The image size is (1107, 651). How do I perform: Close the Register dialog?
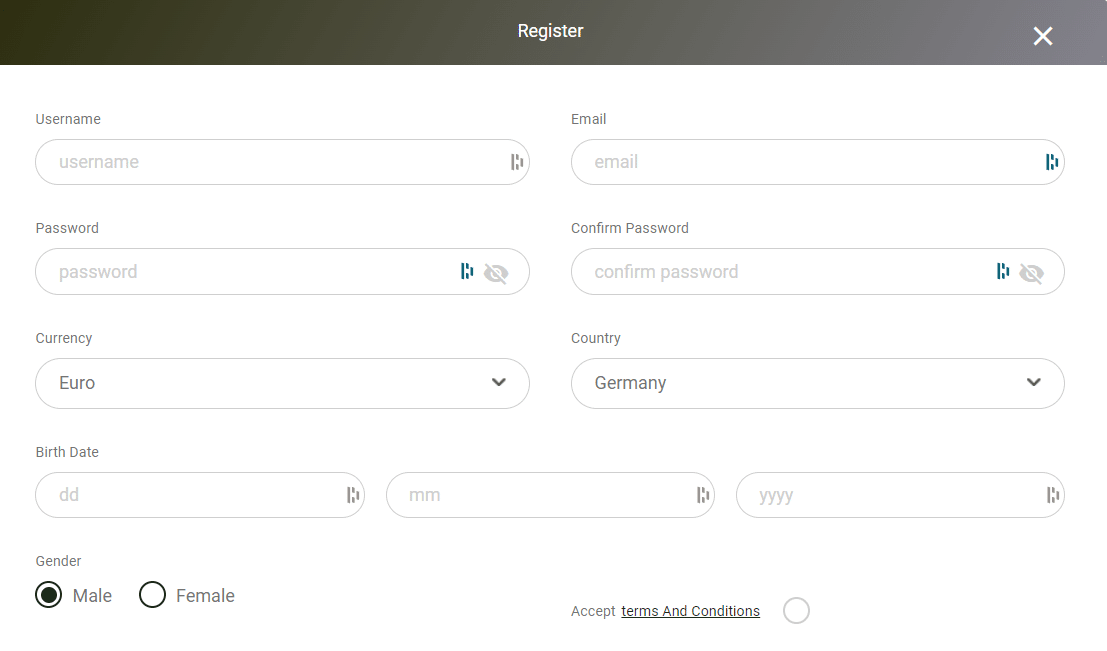pos(1043,36)
